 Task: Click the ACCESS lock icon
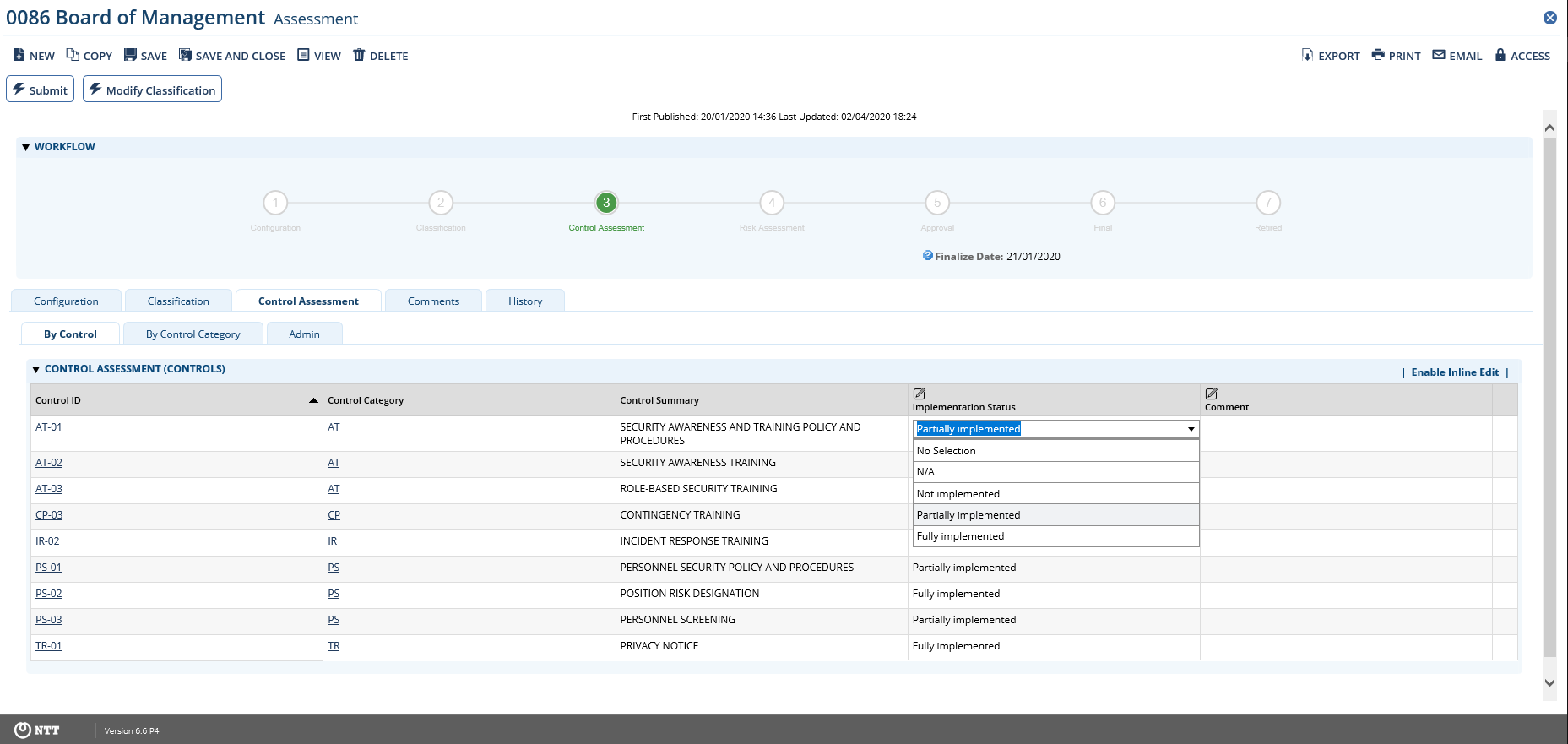pyautogui.click(x=1500, y=55)
